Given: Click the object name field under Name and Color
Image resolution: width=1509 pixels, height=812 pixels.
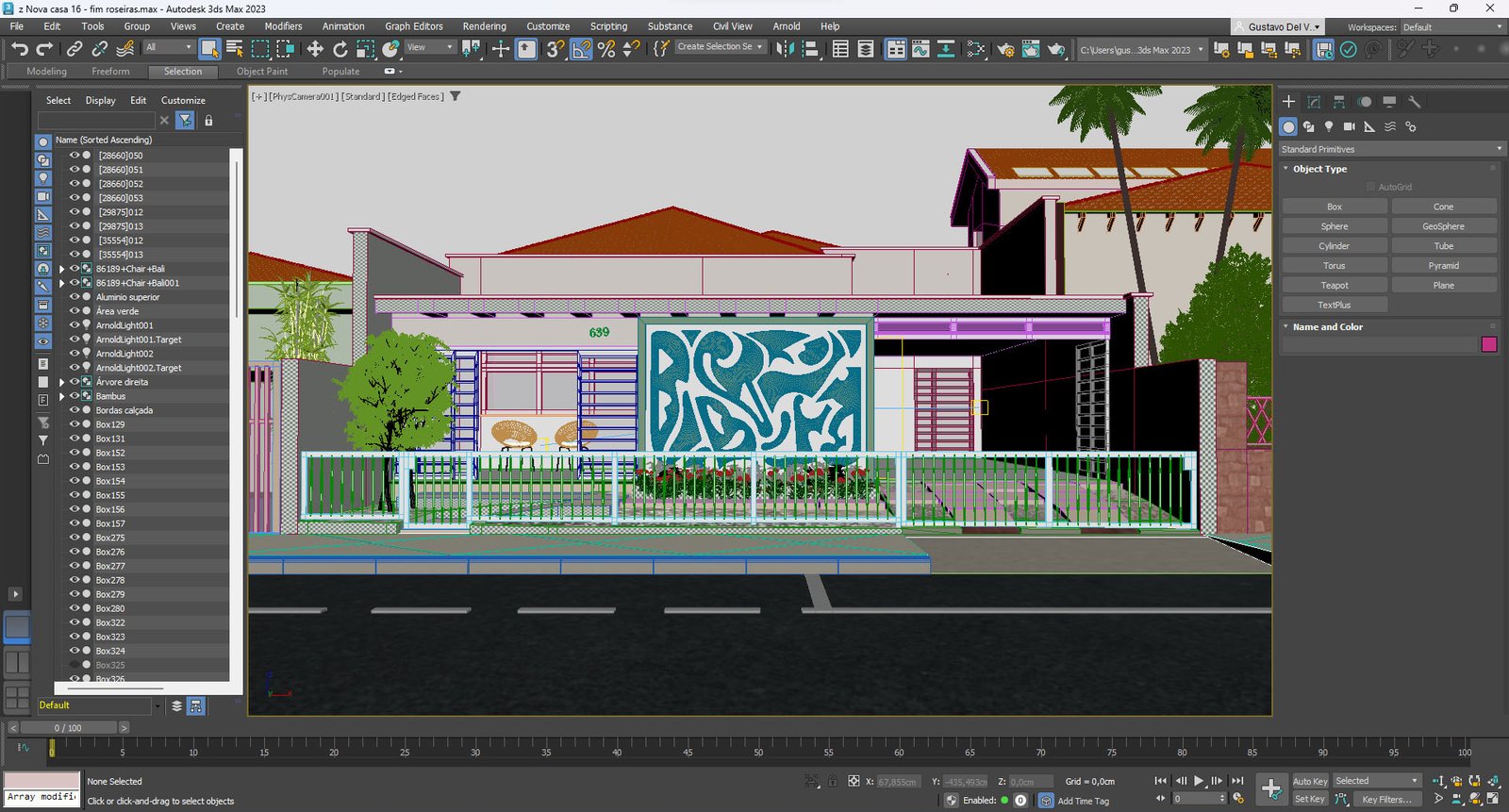Looking at the screenshot, I should [1379, 344].
